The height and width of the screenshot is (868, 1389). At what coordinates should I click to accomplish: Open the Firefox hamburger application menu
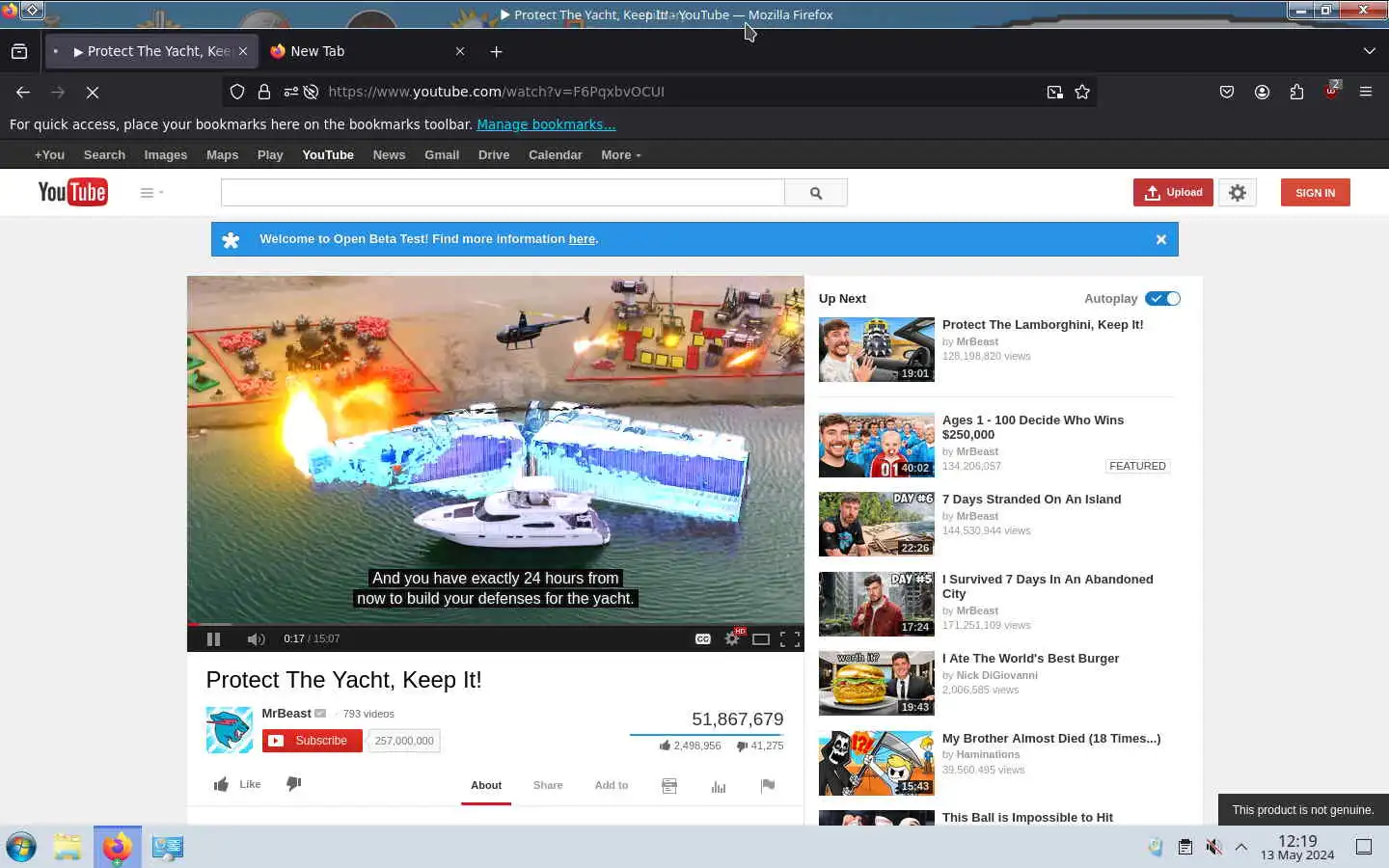point(1366,92)
